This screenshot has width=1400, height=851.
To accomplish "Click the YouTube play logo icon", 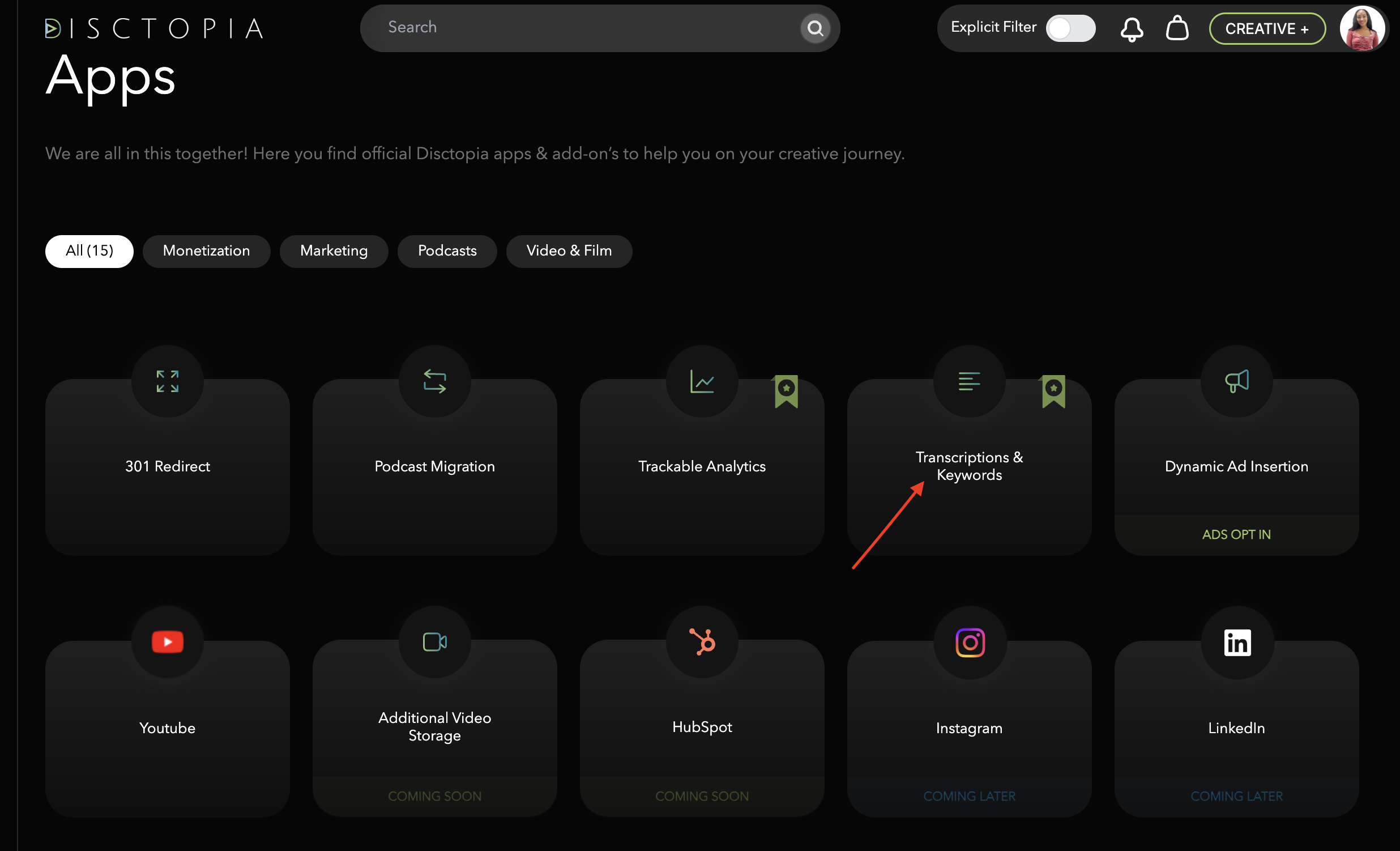I will click(x=168, y=642).
